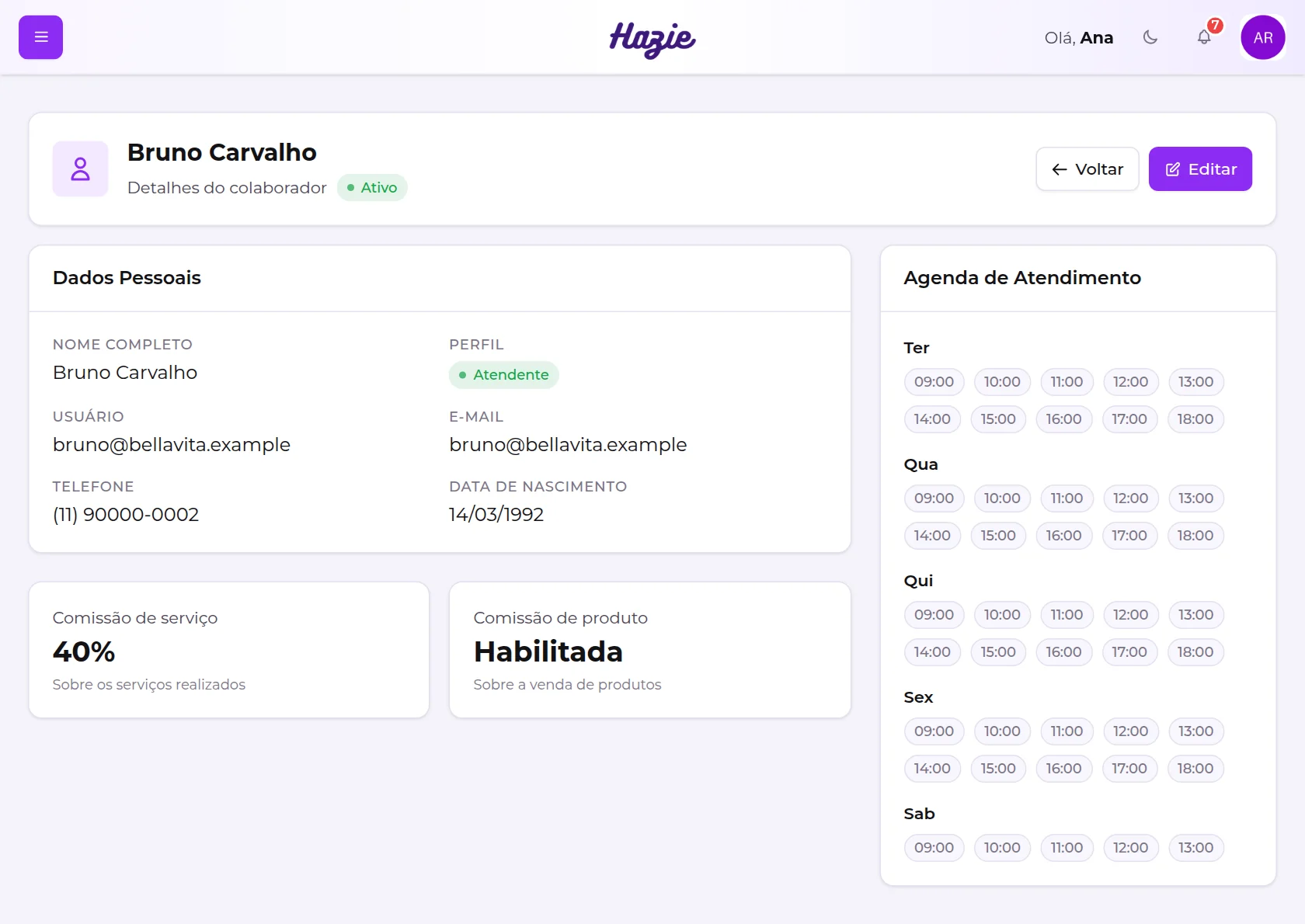Toggle dark mode moon icon
This screenshot has width=1305, height=924.
1150,37
